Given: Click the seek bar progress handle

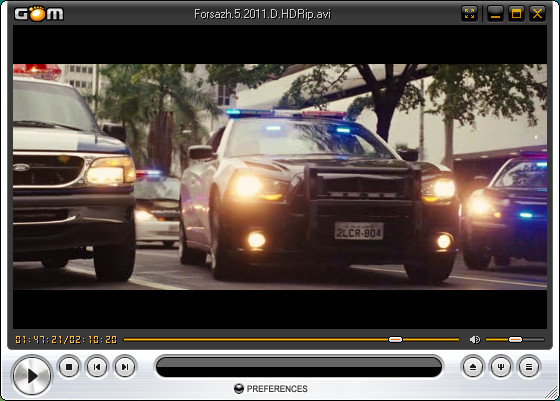Looking at the screenshot, I should click(x=395, y=339).
